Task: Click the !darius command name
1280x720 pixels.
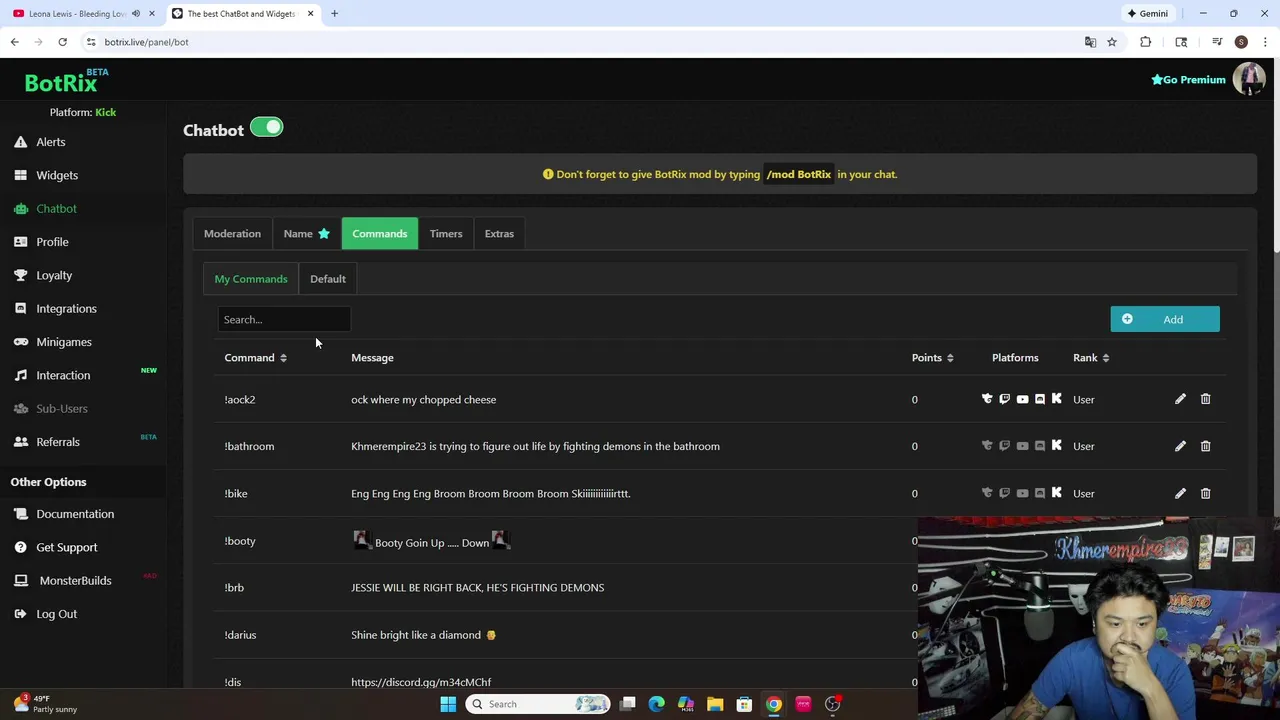Action: [240, 635]
